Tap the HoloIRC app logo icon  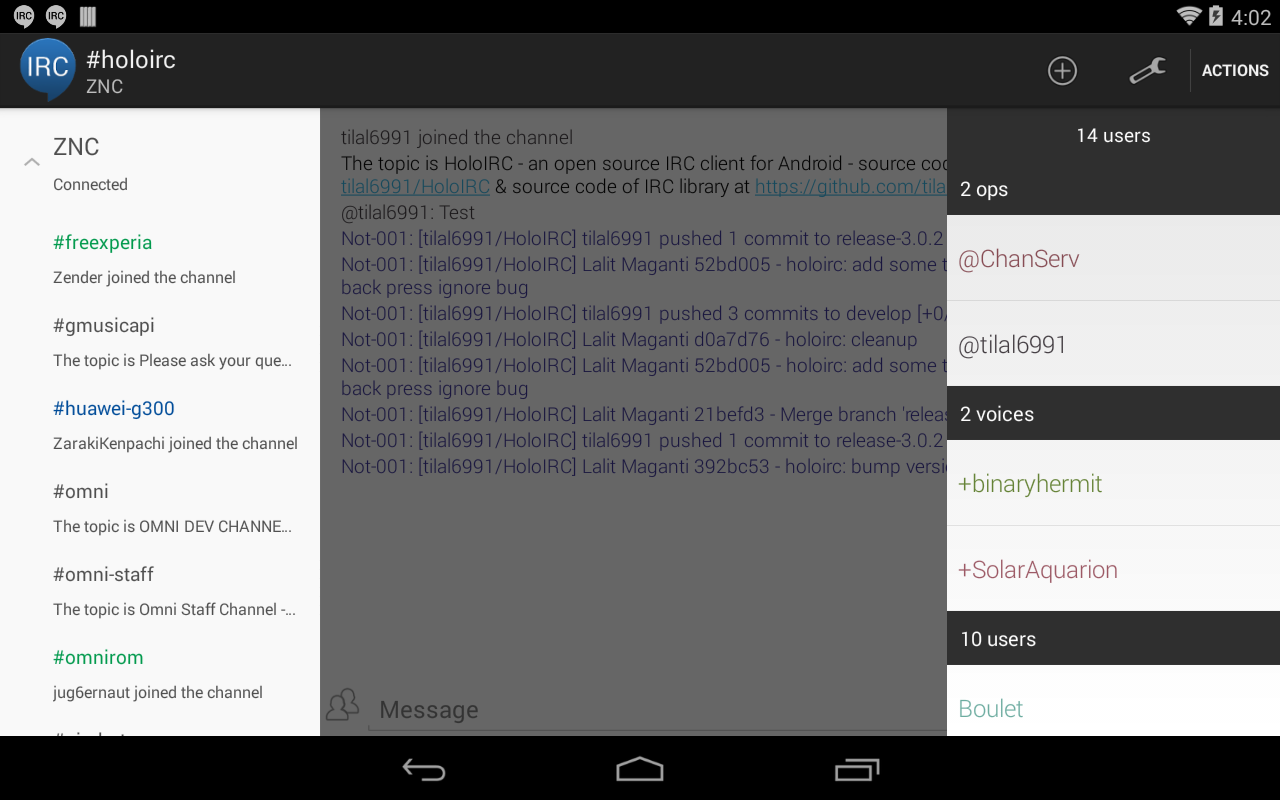(47, 70)
